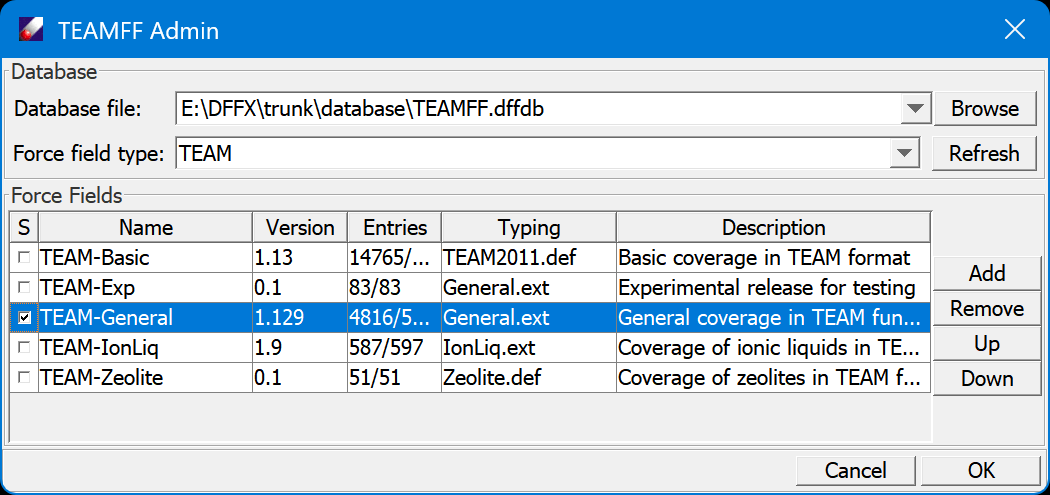Click version cell 1.13
The image size is (1050, 495).
click(300, 258)
